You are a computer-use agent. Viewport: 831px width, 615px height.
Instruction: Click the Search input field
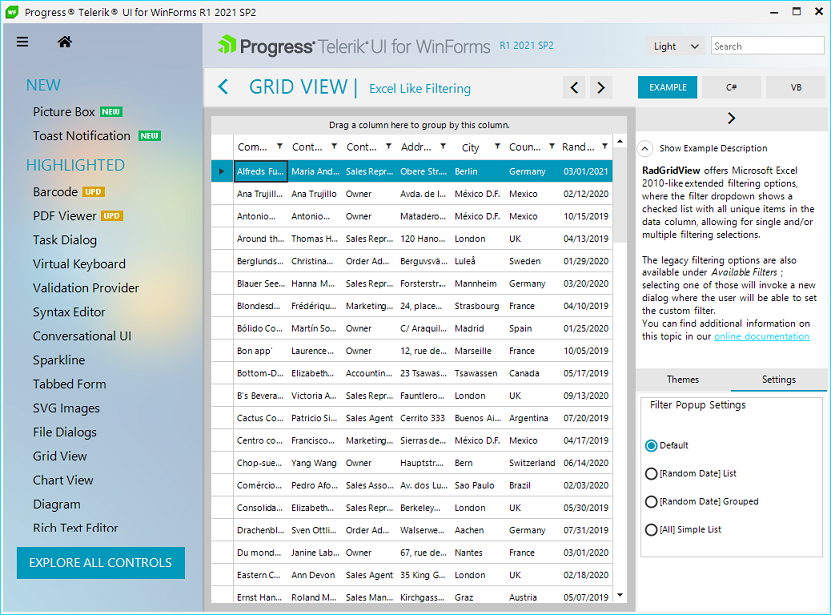767,46
